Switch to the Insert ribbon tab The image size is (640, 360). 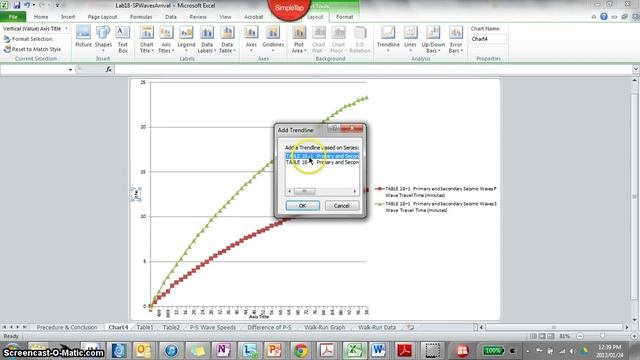pyautogui.click(x=68, y=17)
